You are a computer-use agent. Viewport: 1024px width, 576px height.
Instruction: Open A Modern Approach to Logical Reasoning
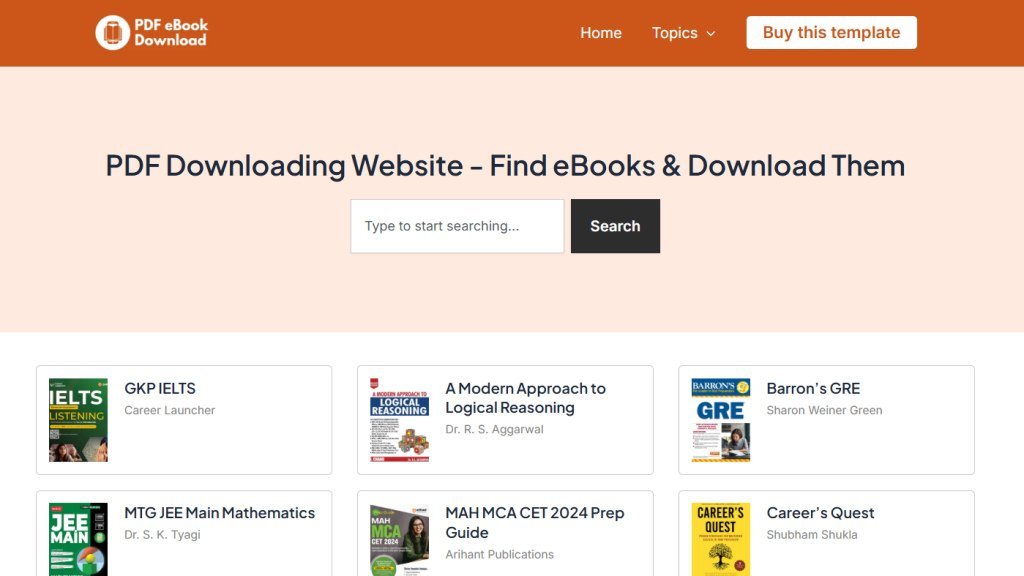[x=525, y=398]
